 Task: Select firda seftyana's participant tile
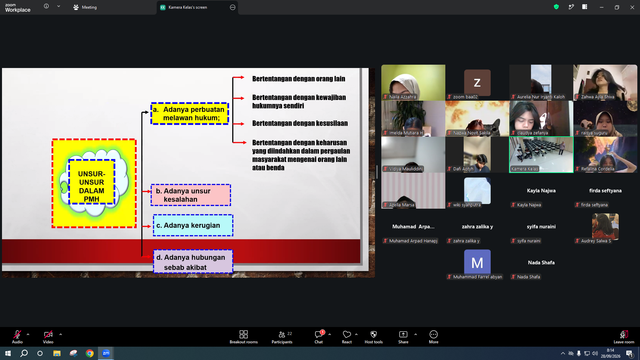[x=605, y=191]
